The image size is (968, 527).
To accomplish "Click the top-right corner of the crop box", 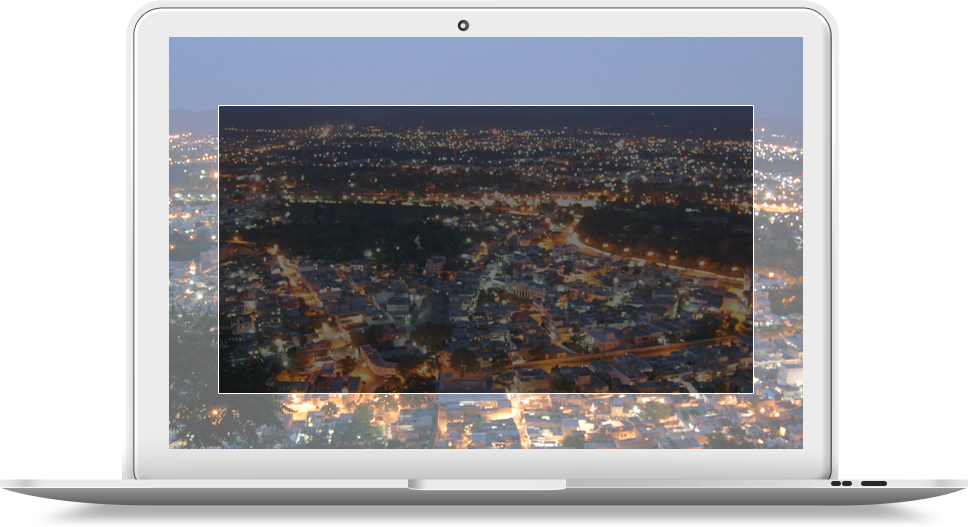I will [752, 106].
